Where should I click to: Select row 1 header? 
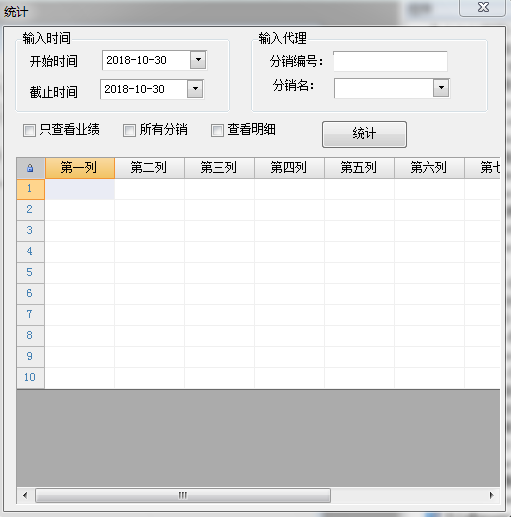point(30,189)
